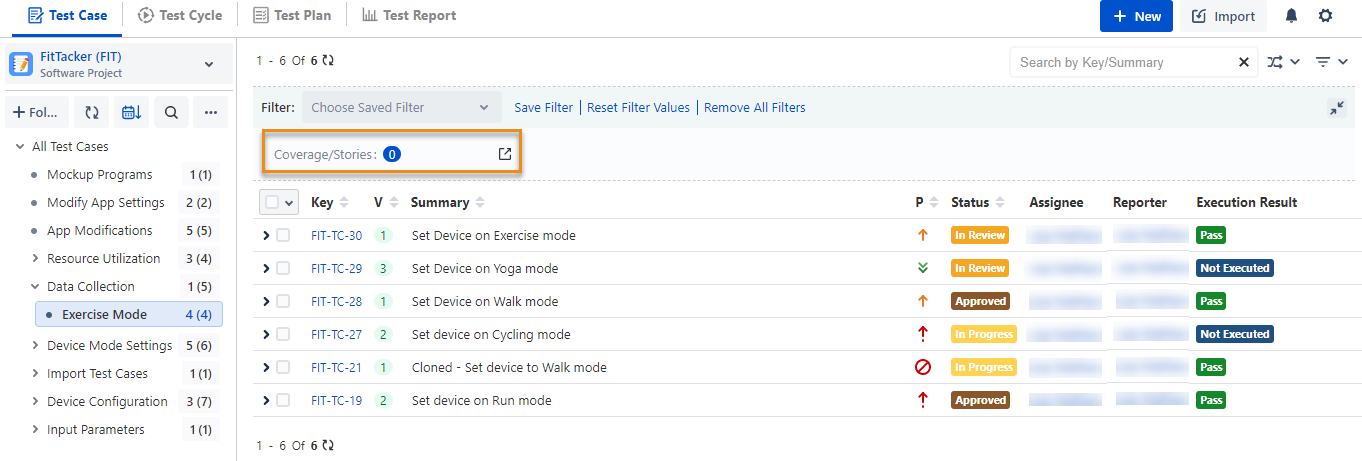Open the FitTacker project dropdown chevron

click(x=209, y=64)
